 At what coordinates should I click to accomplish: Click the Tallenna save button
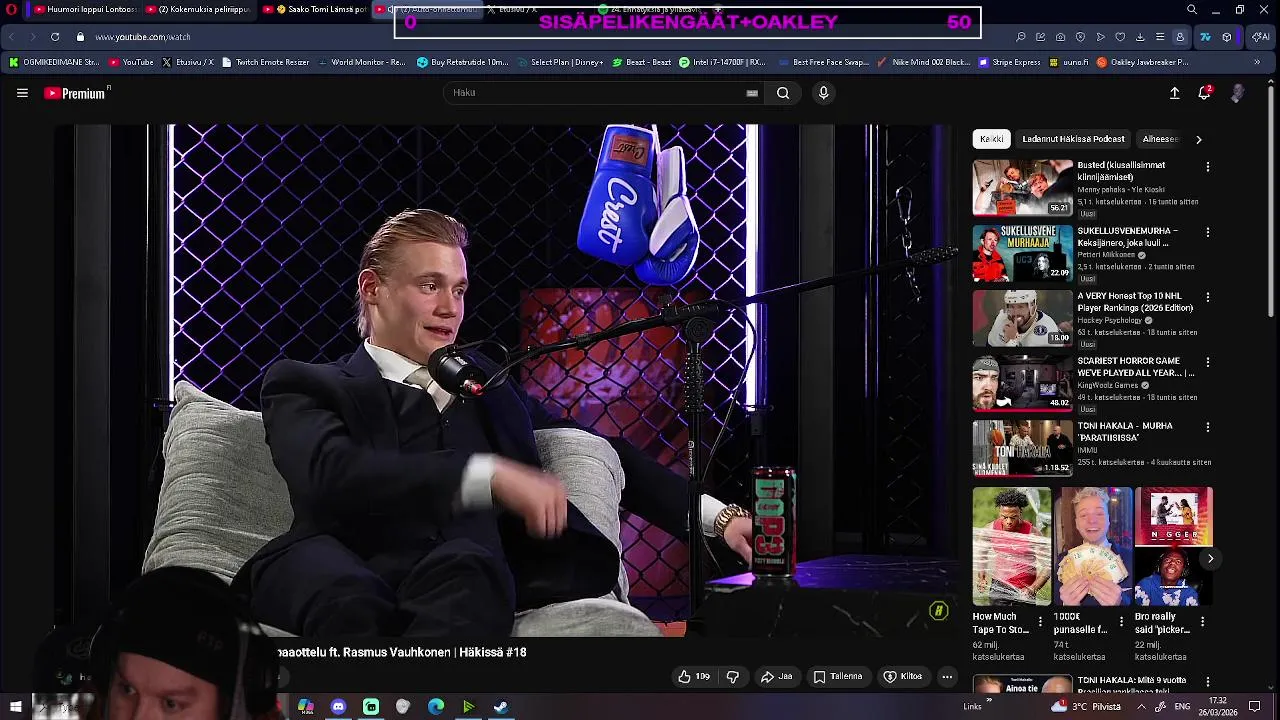(x=837, y=677)
